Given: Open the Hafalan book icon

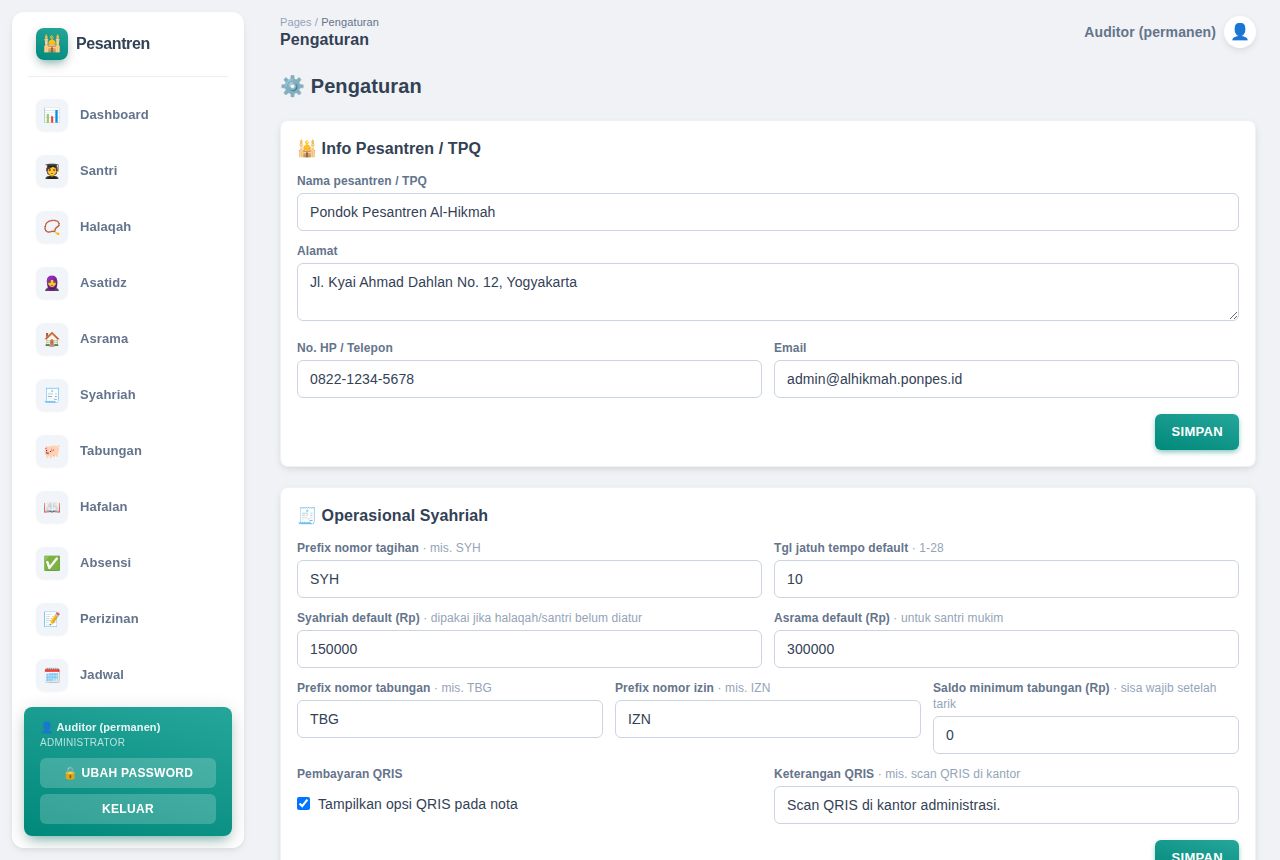Looking at the screenshot, I should (x=52, y=507).
